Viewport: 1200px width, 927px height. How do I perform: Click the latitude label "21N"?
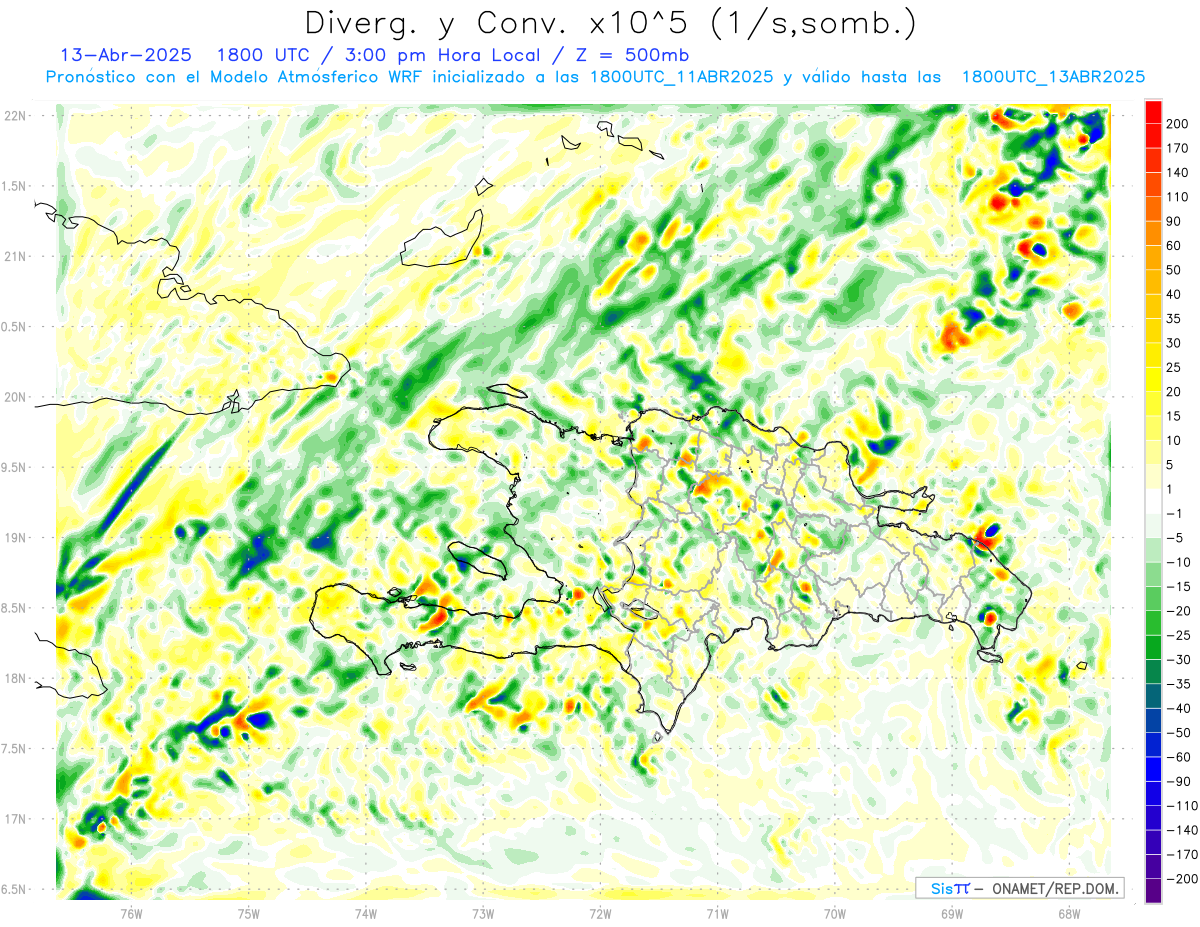15,256
